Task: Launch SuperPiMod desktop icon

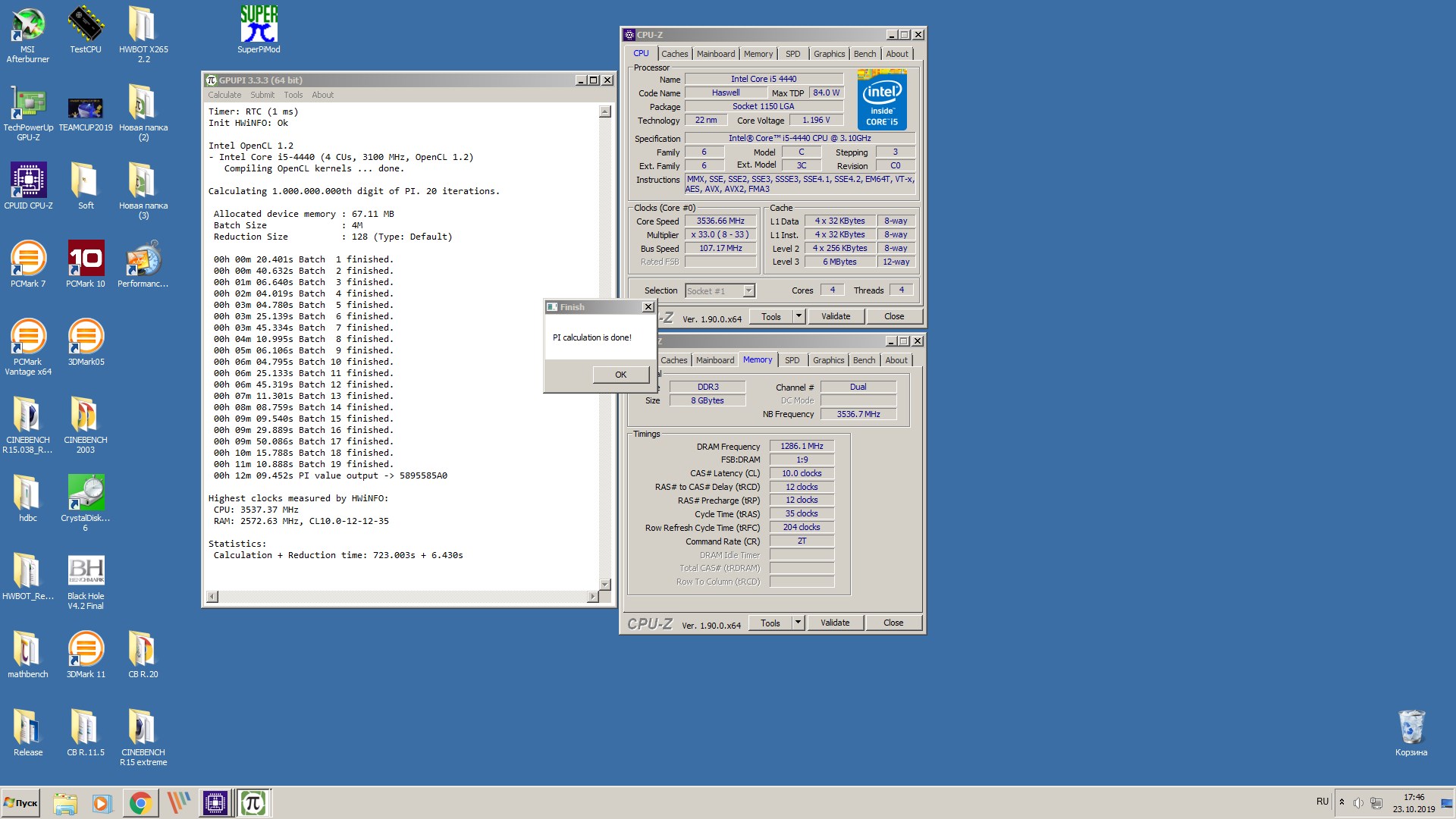Action: [259, 30]
